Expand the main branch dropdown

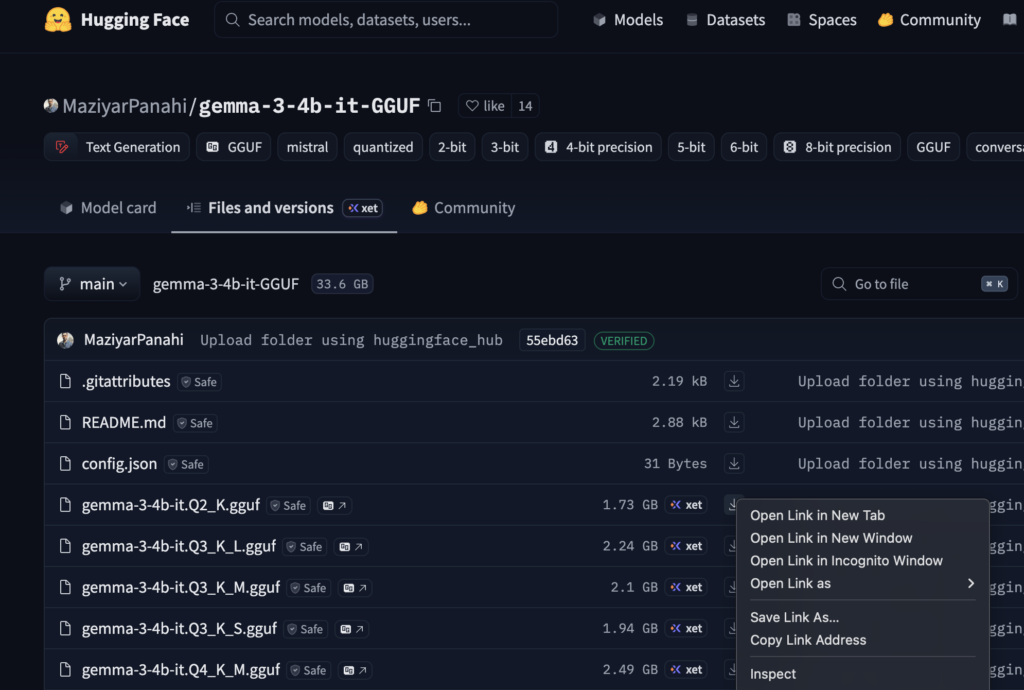tap(92, 284)
